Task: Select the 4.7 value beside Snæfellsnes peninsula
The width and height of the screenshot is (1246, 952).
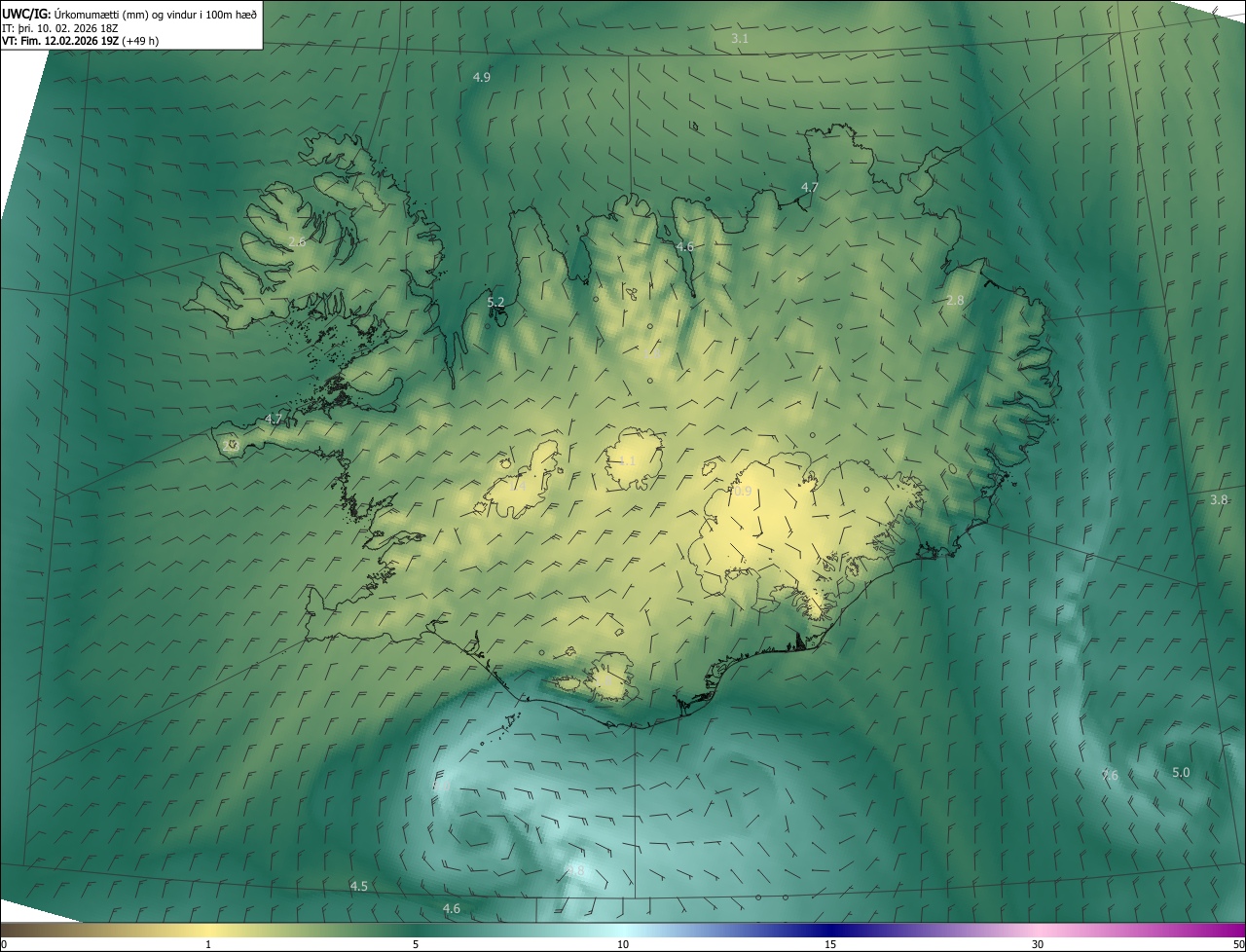Action: tap(274, 420)
